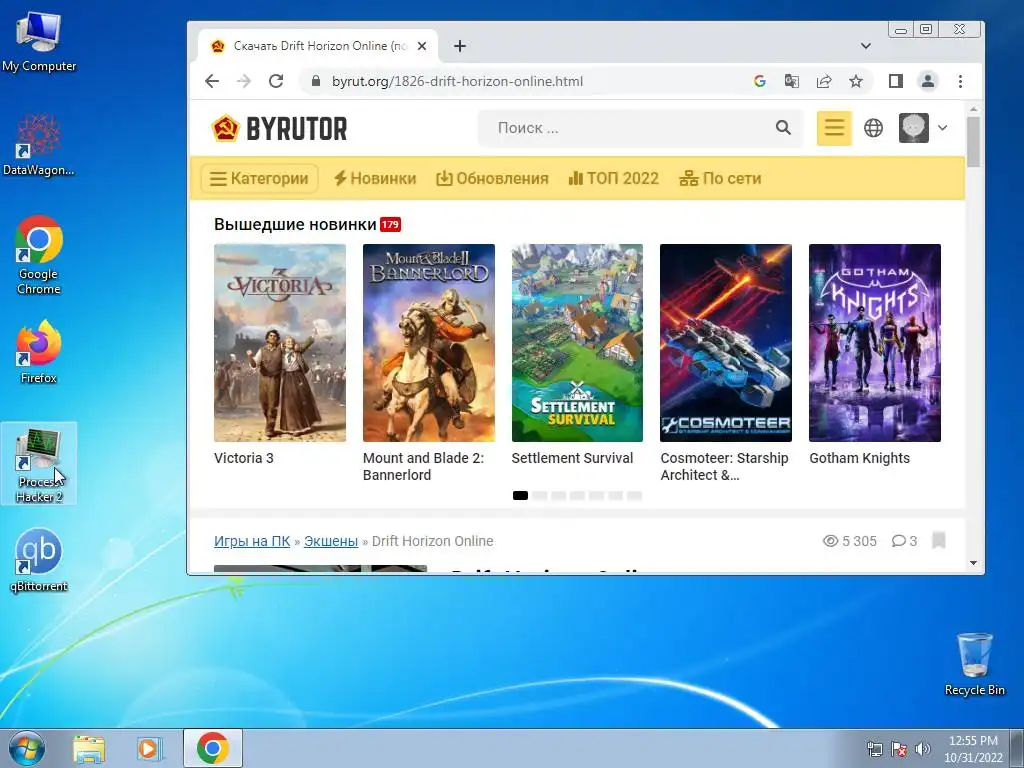Click the Google icon in address bar
1024x768 pixels.
(x=760, y=81)
